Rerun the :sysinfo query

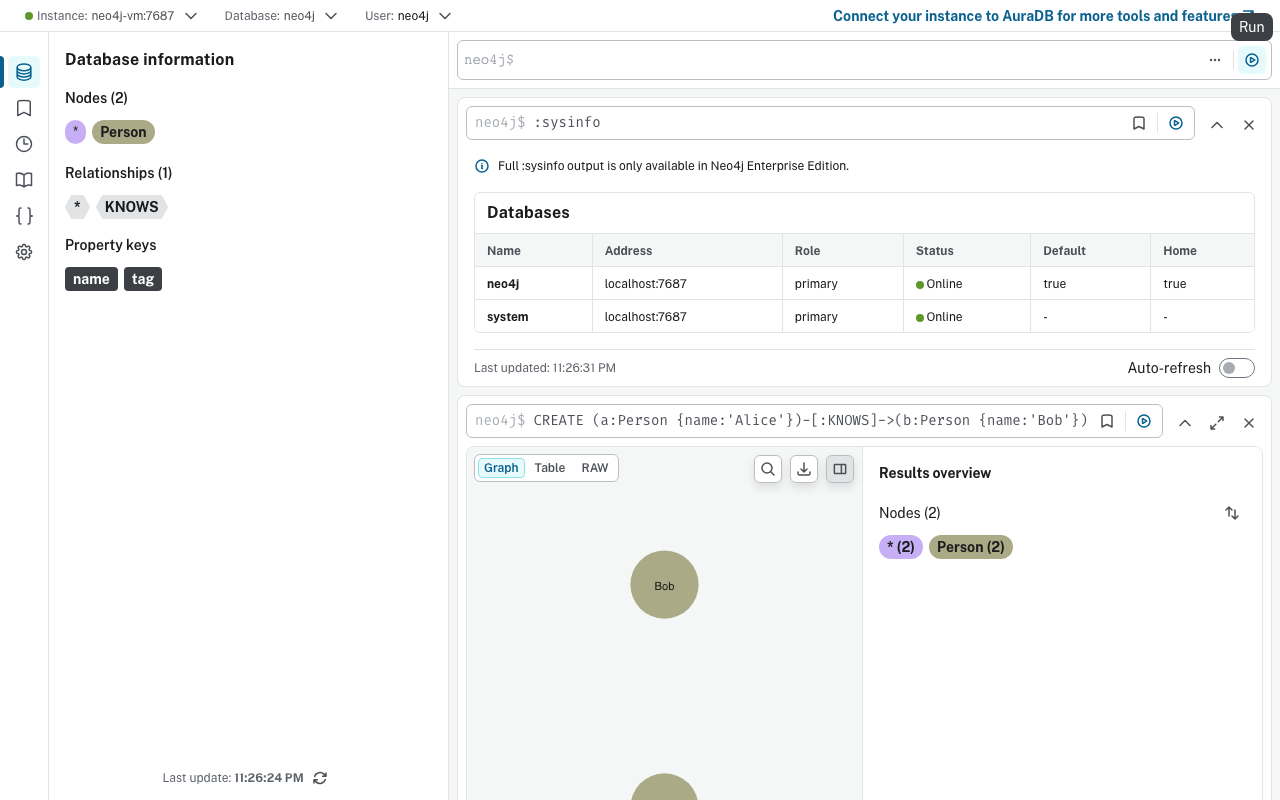[x=1176, y=123]
